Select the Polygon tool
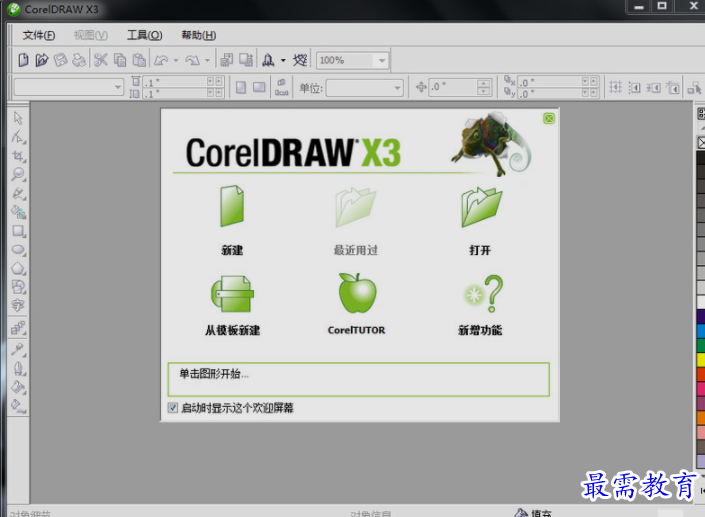The width and height of the screenshot is (705, 517). [x=18, y=268]
